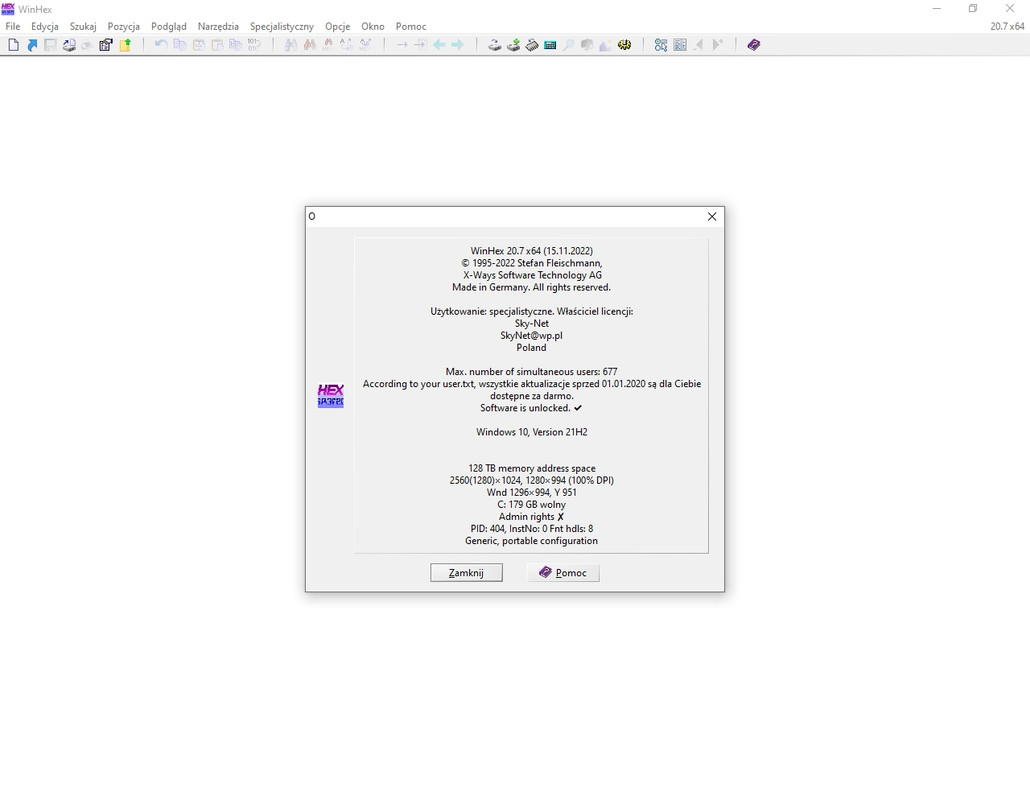
Task: Restore the WinHex main window
Action: point(973,9)
